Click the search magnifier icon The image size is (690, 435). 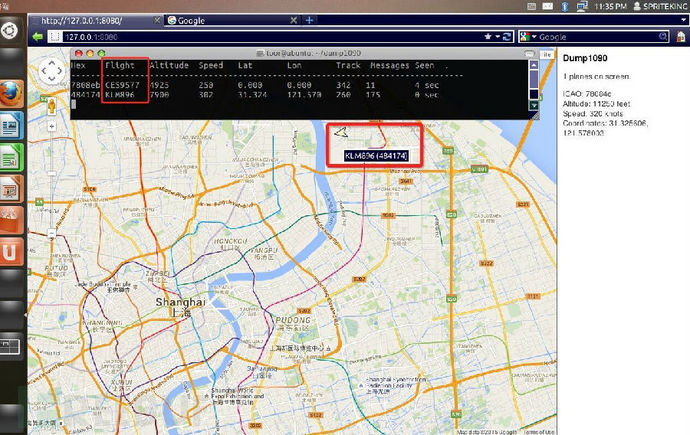coord(663,37)
